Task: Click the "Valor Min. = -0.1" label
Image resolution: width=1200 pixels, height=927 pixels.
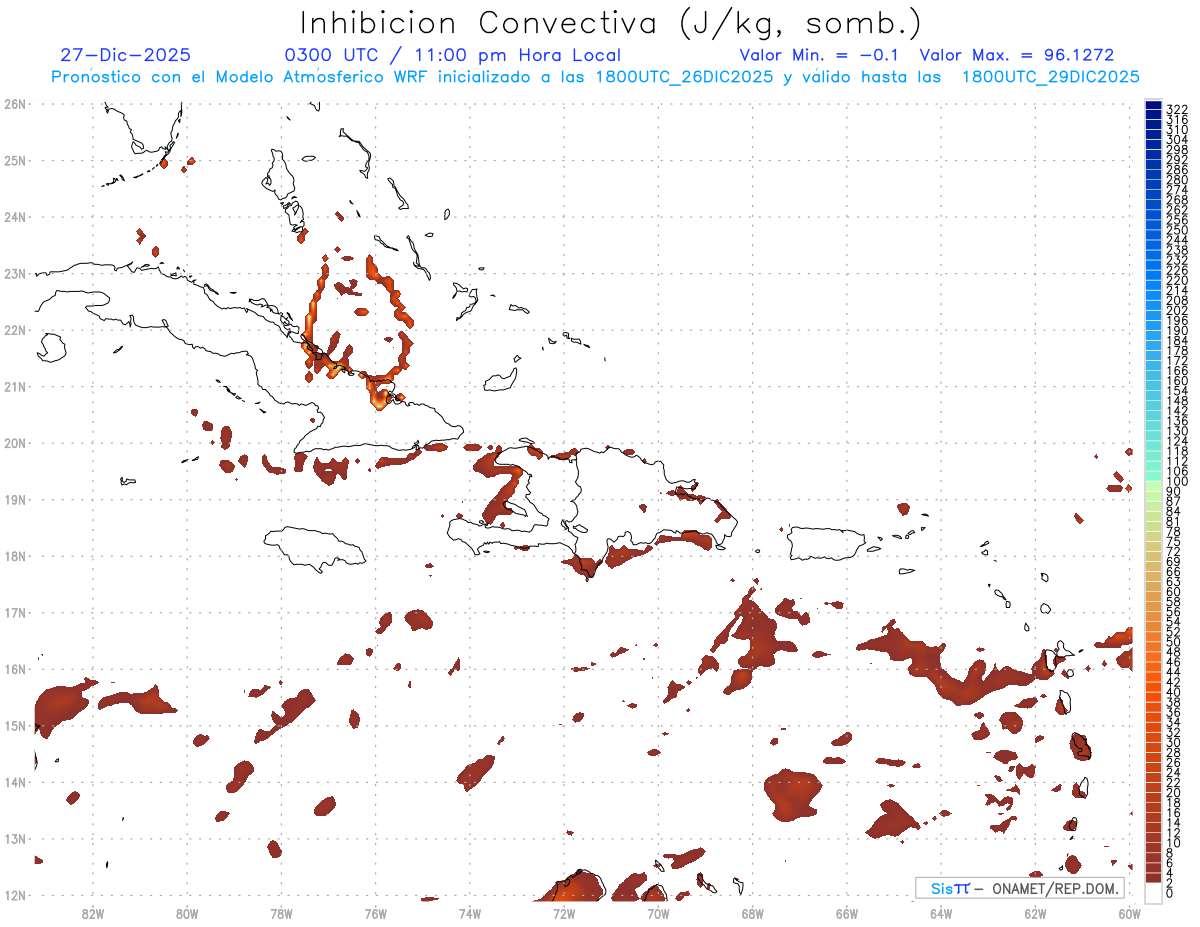Action: [821, 56]
